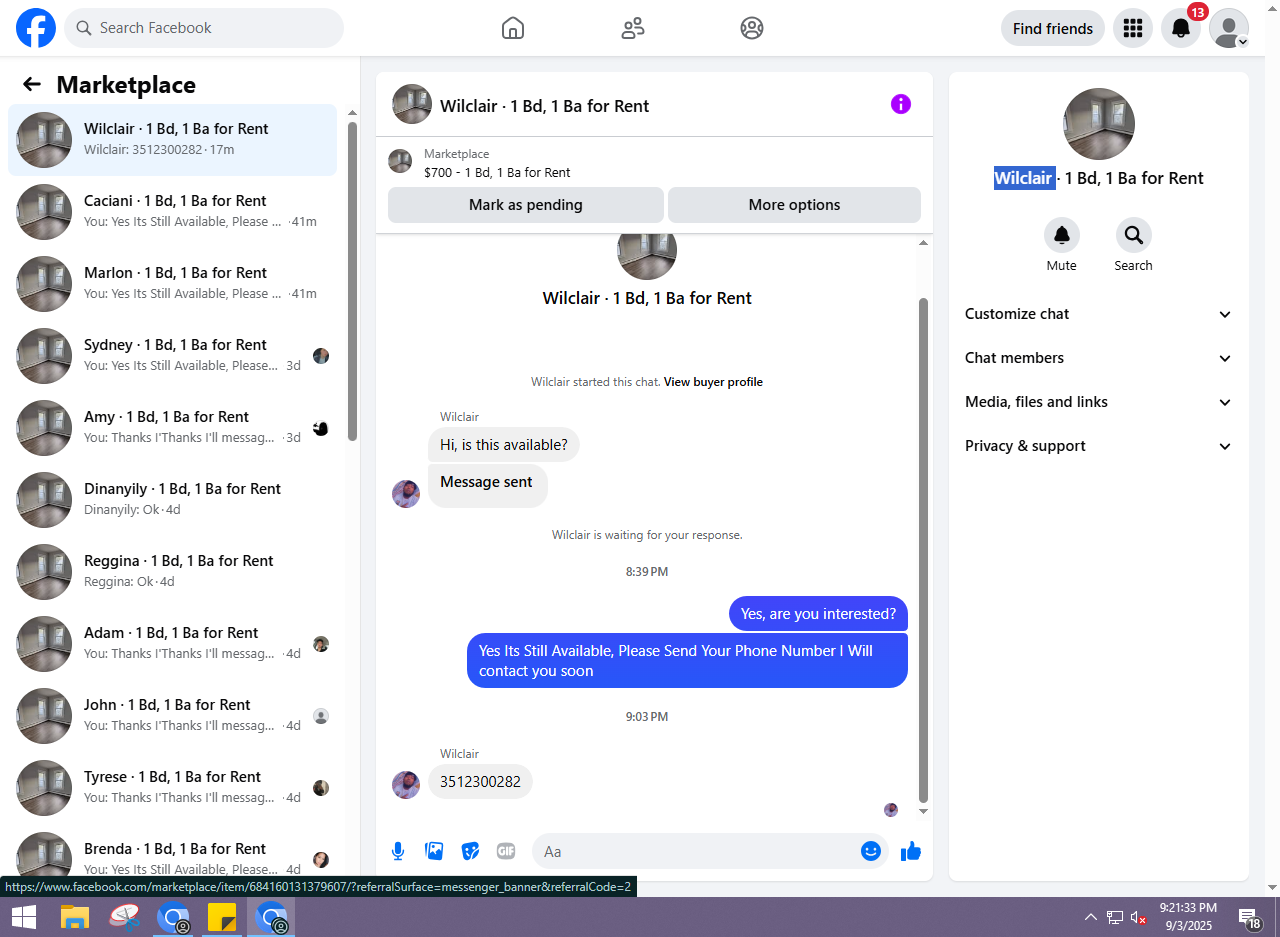Open notifications bell with 13 badge
Image resolution: width=1280 pixels, height=937 pixels.
(1181, 28)
